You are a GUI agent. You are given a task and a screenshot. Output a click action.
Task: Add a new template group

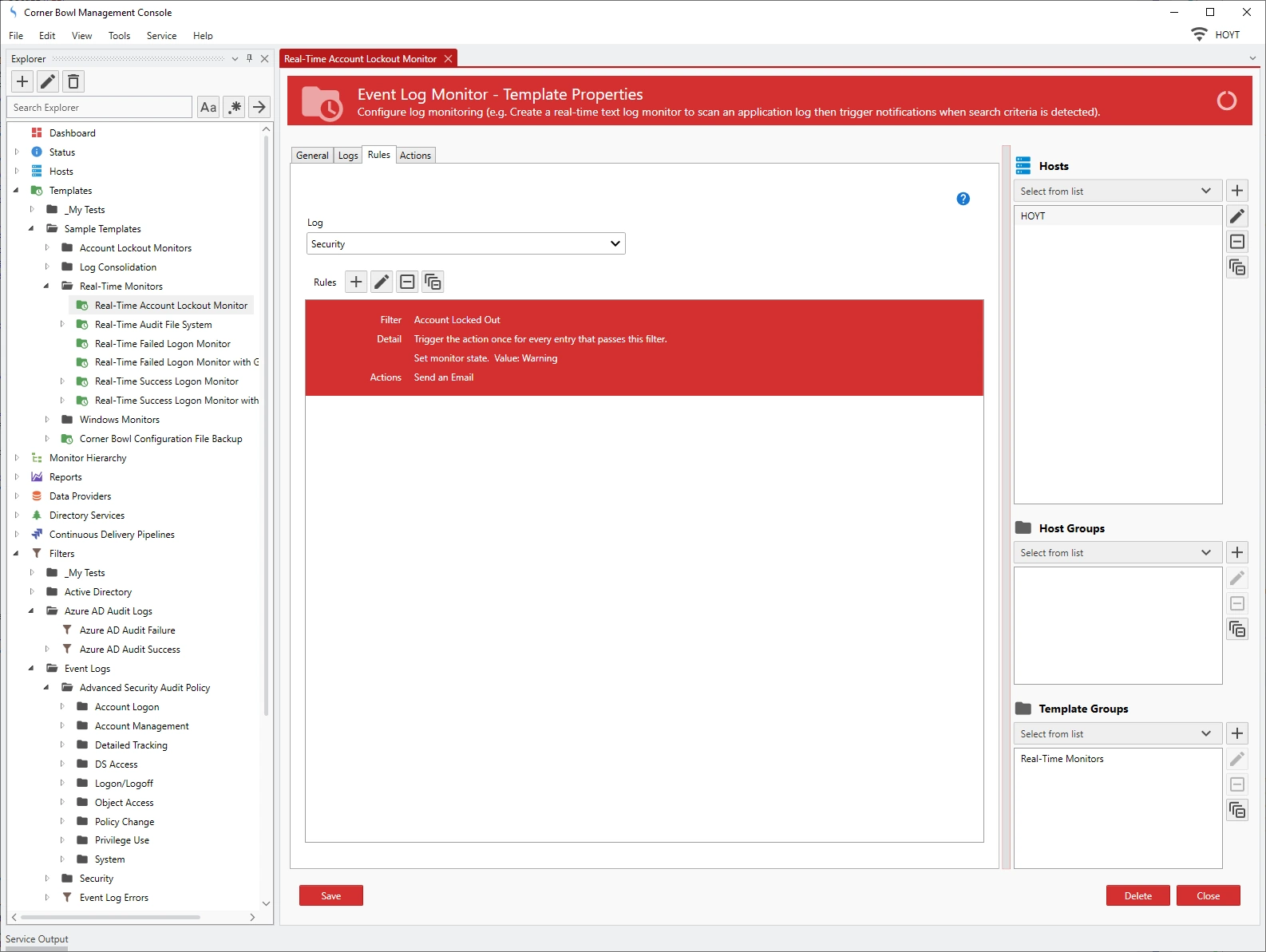tap(1237, 733)
